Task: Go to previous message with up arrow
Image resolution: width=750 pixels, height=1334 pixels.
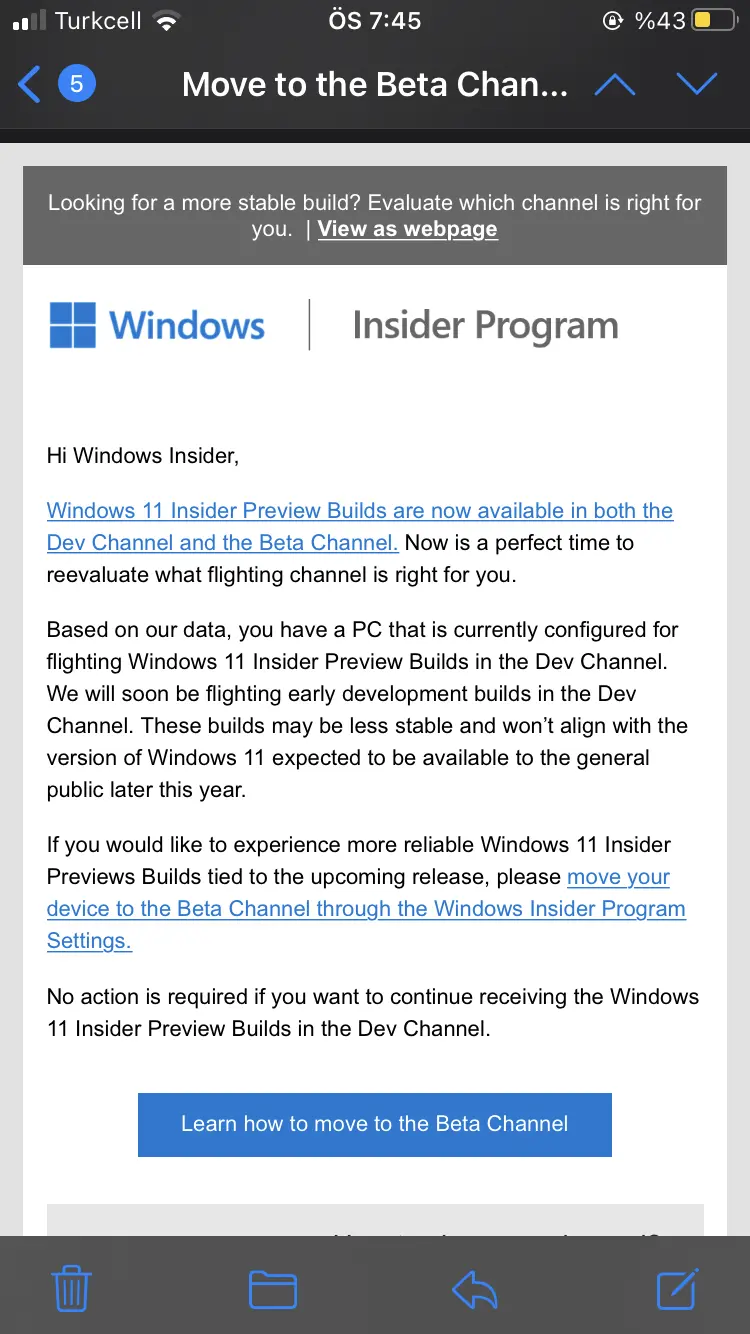Action: [615, 85]
